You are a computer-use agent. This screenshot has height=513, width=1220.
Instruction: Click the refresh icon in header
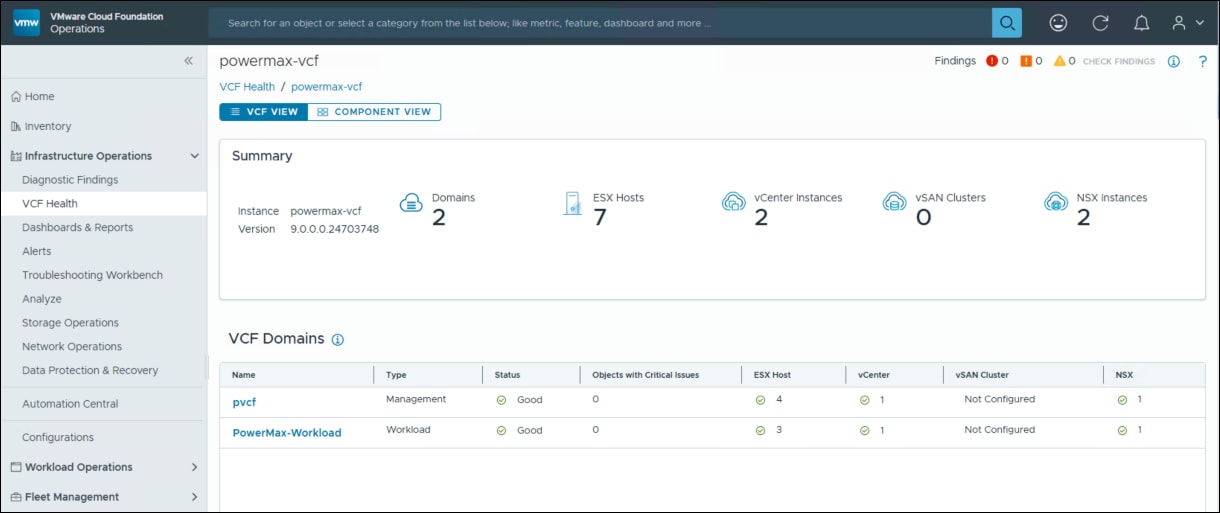coord(1100,22)
